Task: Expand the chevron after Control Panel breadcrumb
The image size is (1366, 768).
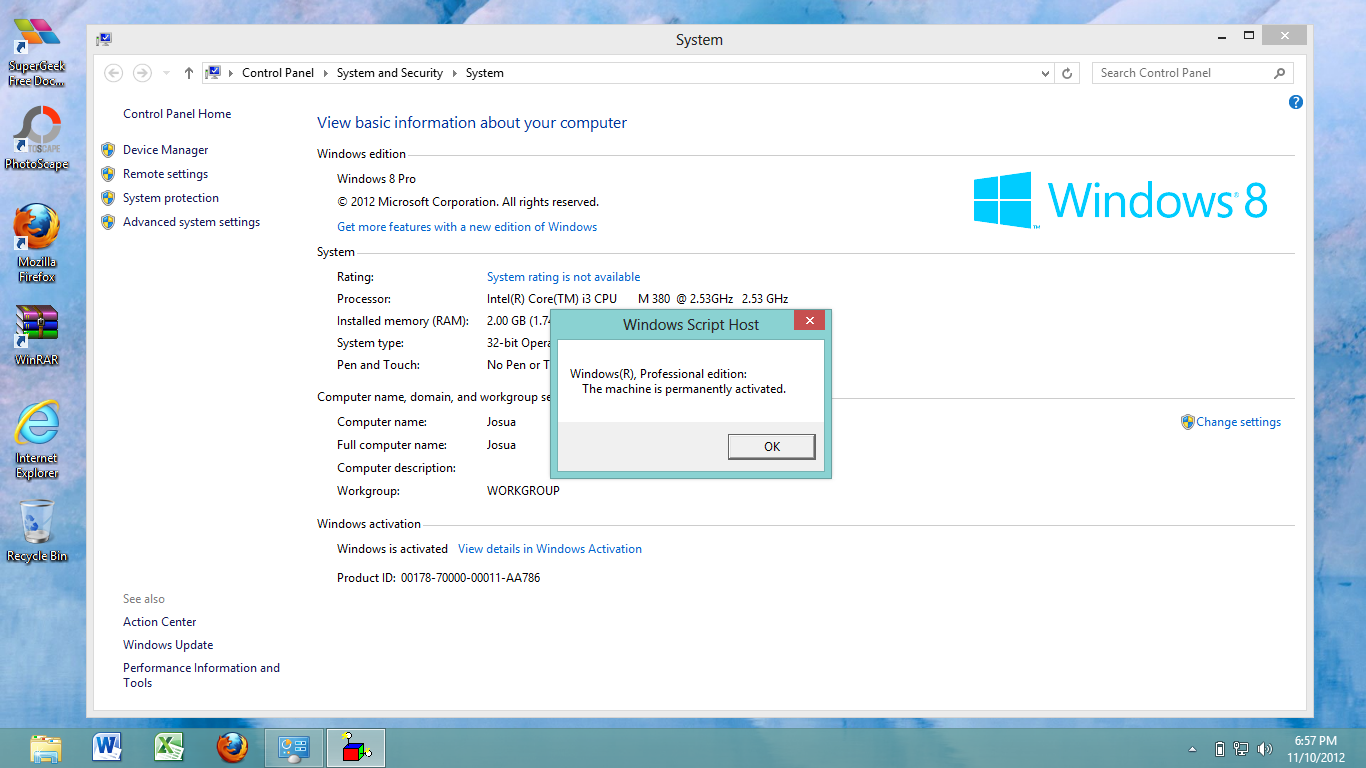Action: click(326, 73)
